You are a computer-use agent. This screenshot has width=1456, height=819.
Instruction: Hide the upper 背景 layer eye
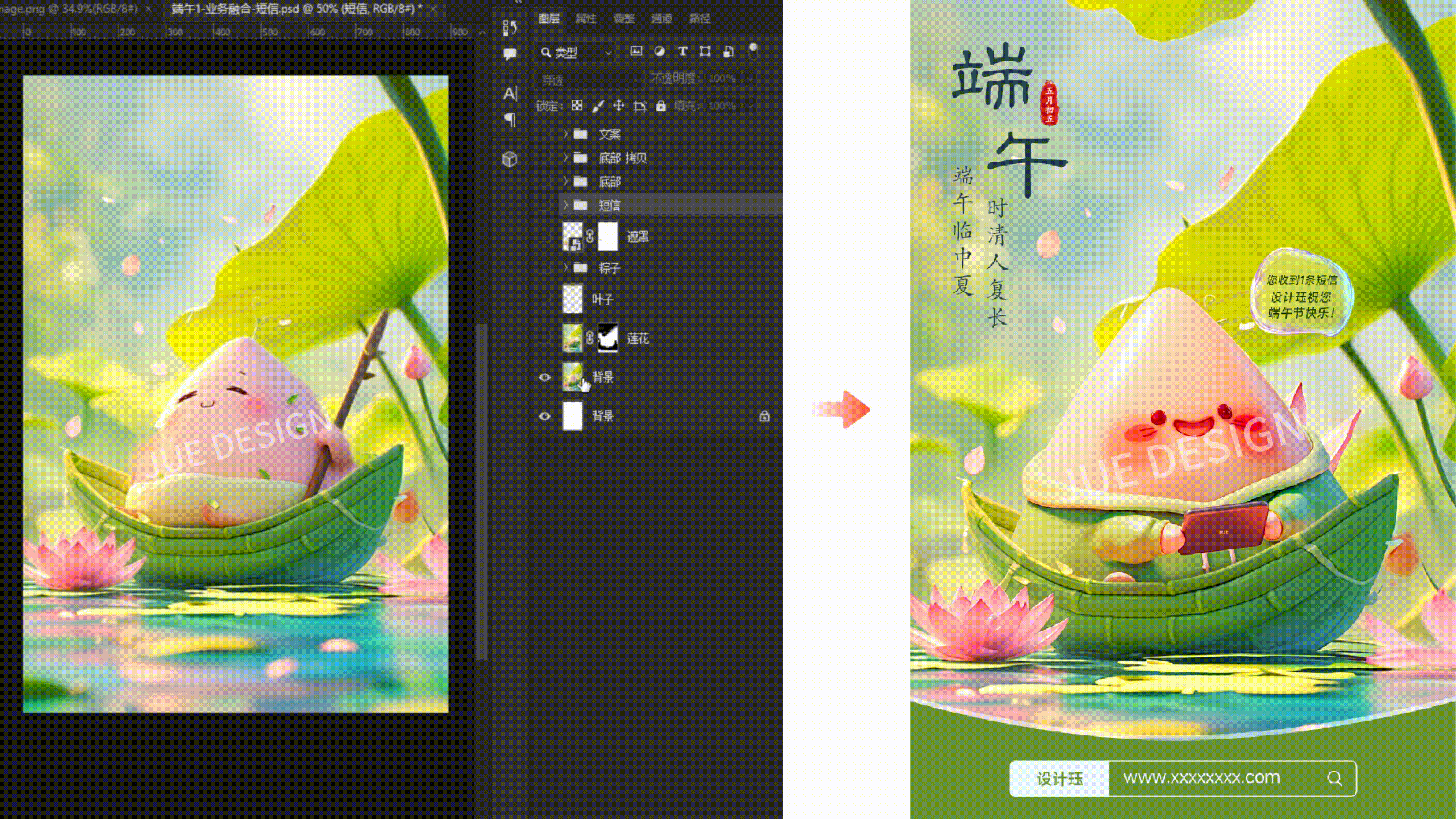(544, 377)
